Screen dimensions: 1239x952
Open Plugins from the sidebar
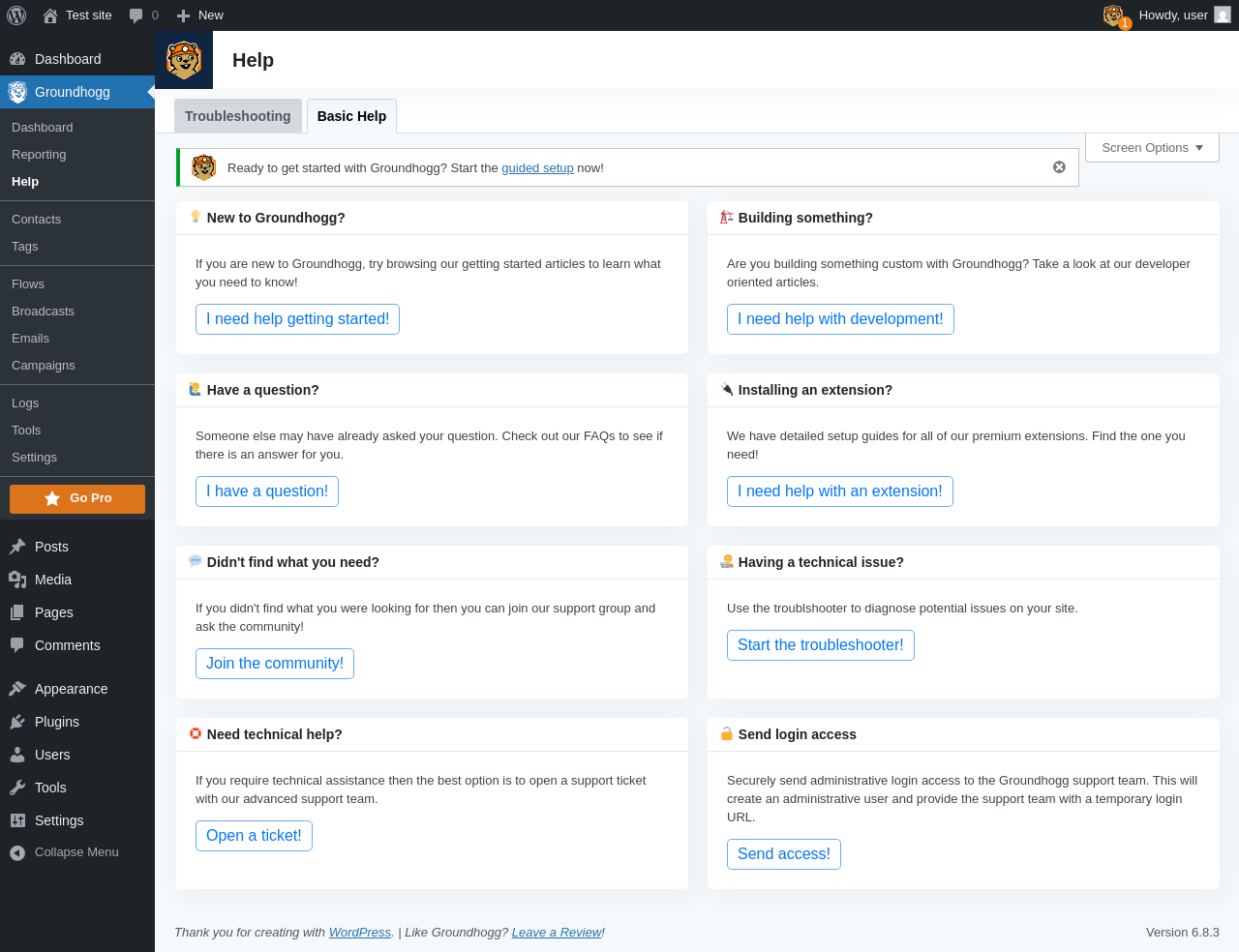57,722
